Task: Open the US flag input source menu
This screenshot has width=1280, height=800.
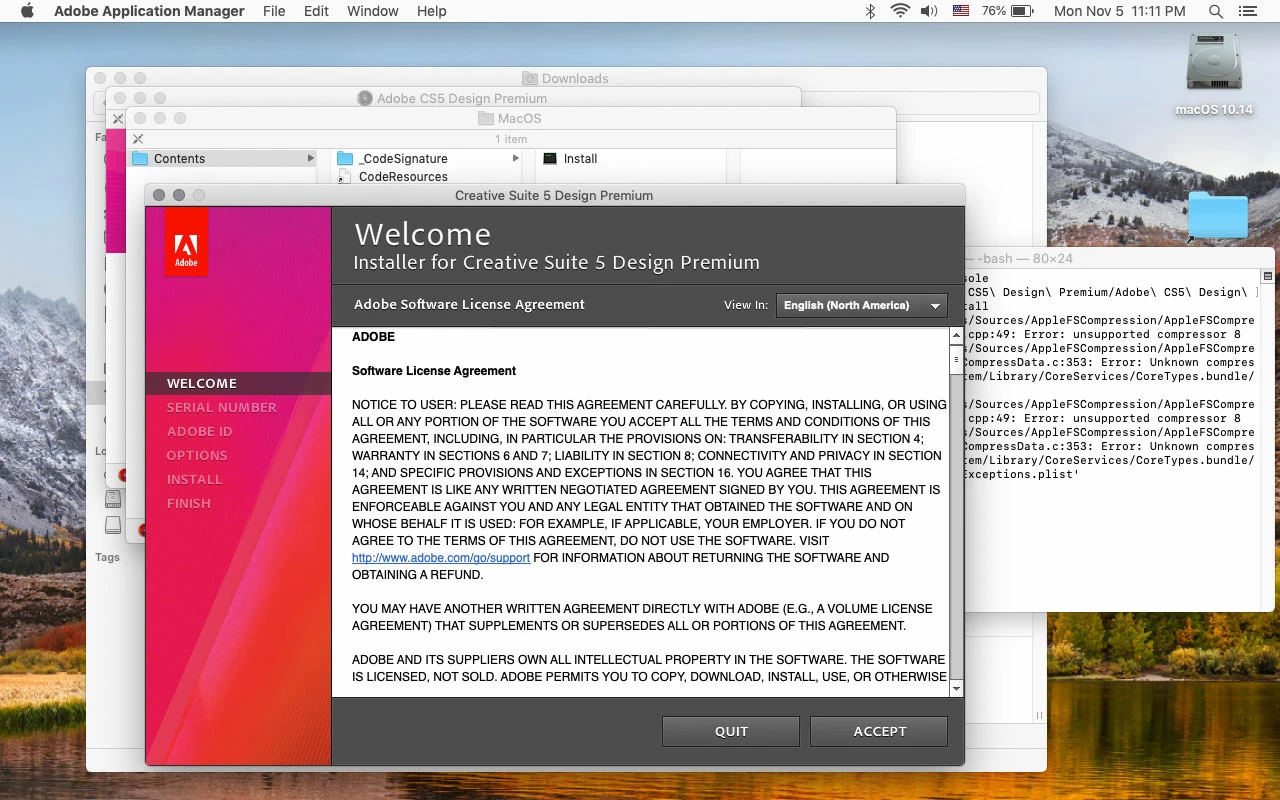Action: tap(961, 11)
